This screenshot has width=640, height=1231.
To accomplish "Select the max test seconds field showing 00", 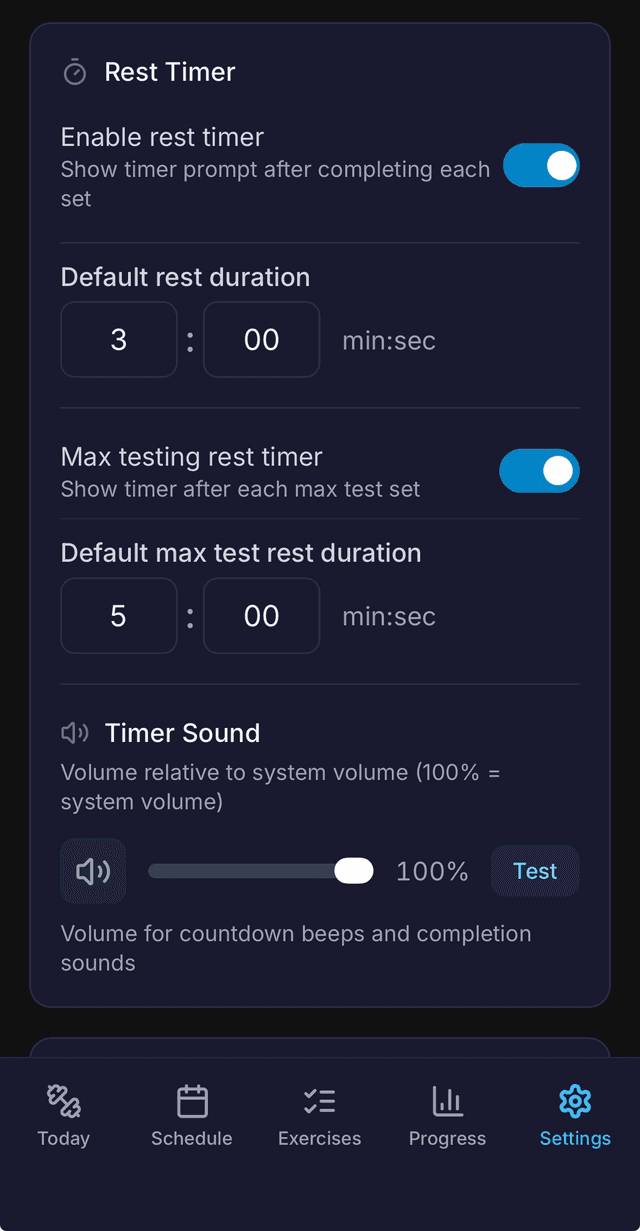I will [261, 615].
